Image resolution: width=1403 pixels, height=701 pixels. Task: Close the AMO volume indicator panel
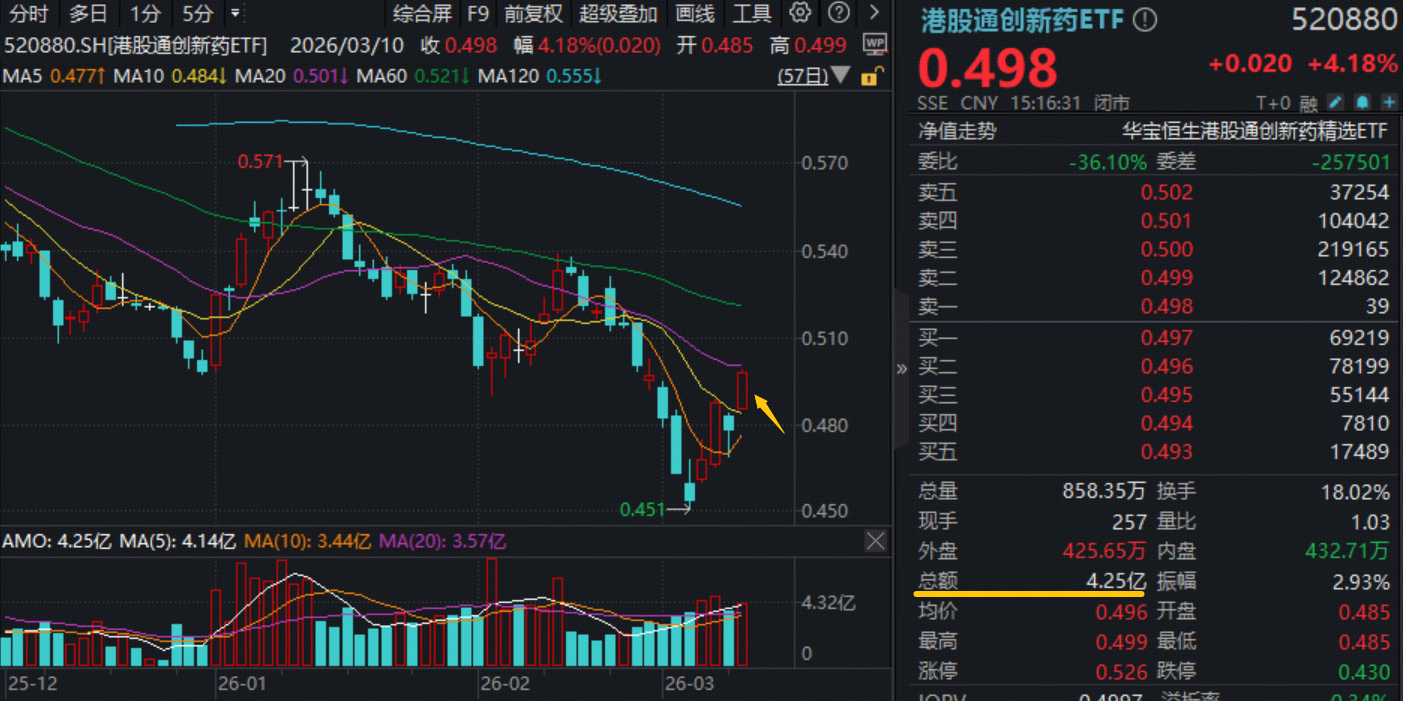875,541
